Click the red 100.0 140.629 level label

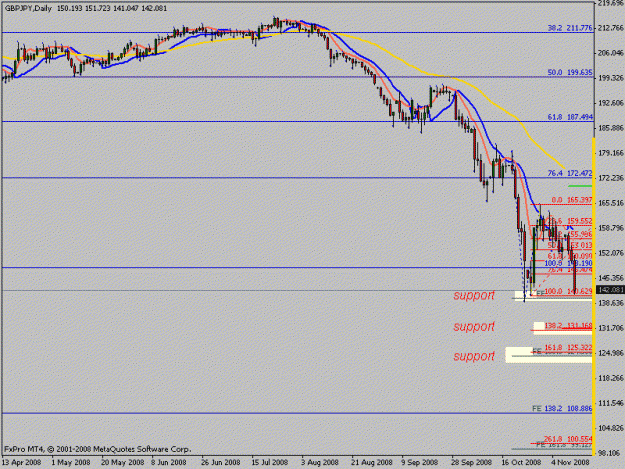click(x=568, y=291)
